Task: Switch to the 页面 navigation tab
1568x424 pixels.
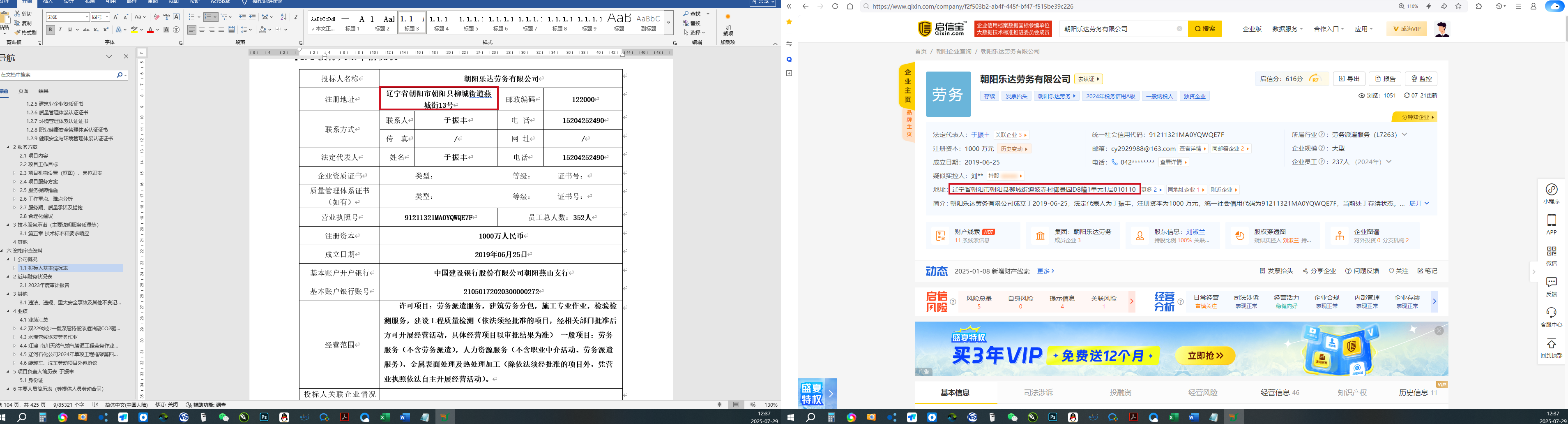Action: (x=23, y=91)
